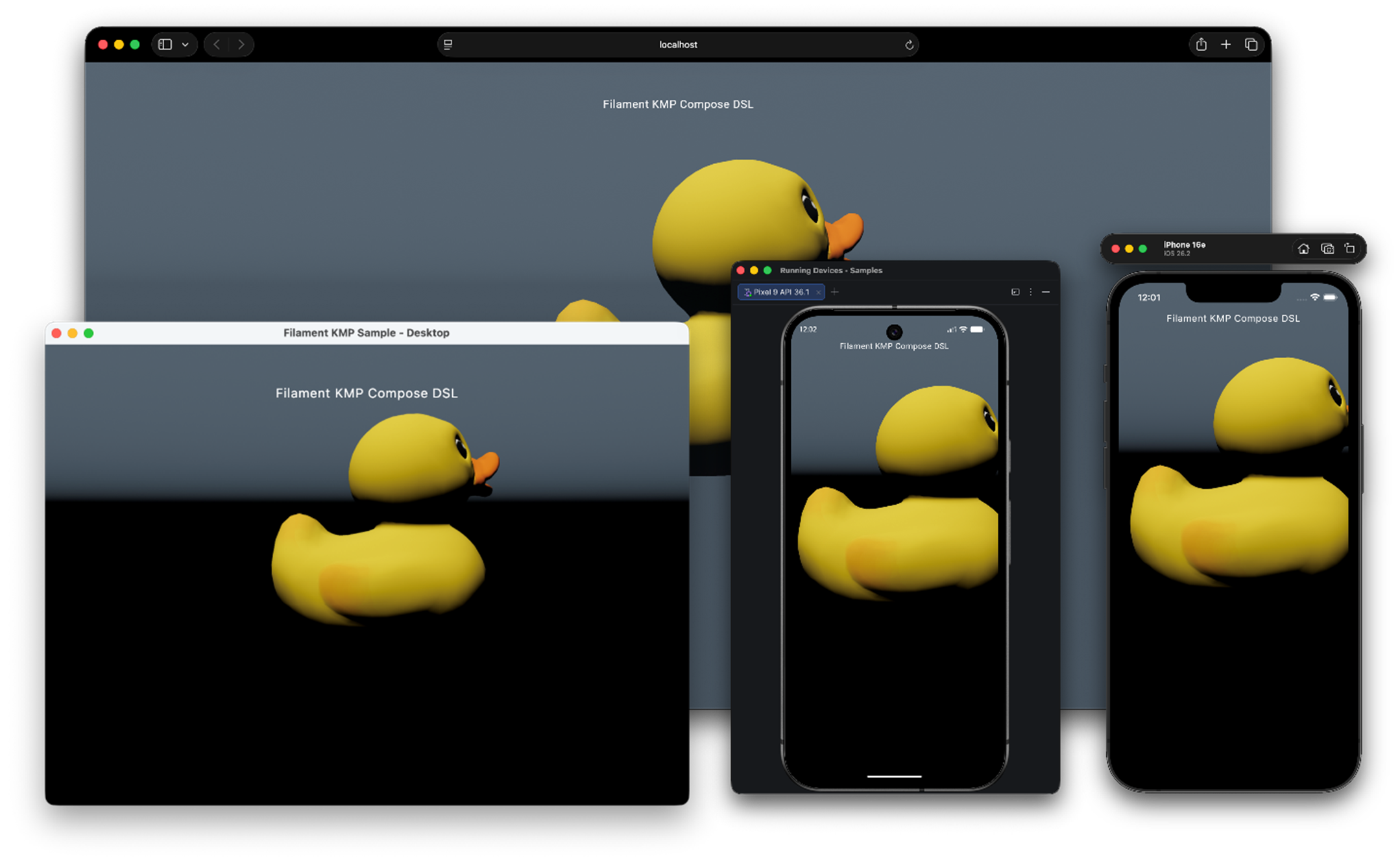
Task: Hide the Running Devices tool window
Action: pyautogui.click(x=1046, y=292)
